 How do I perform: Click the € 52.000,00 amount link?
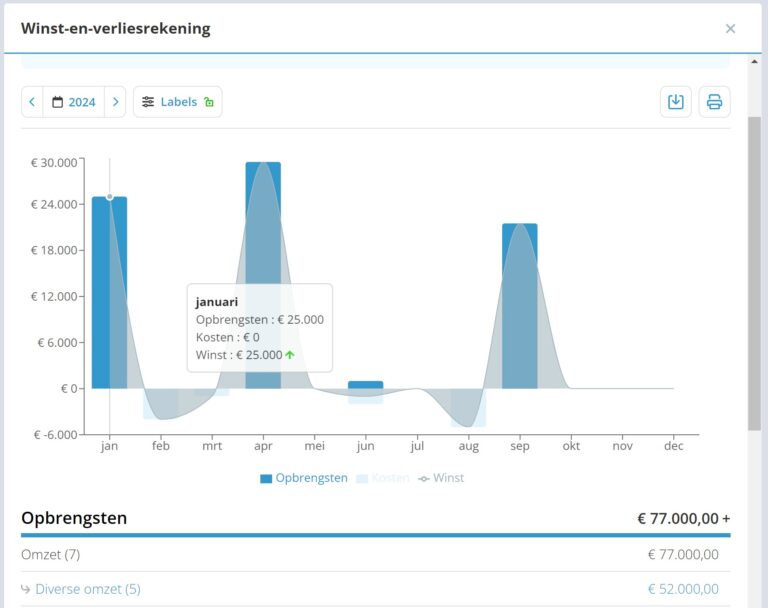tap(683, 589)
